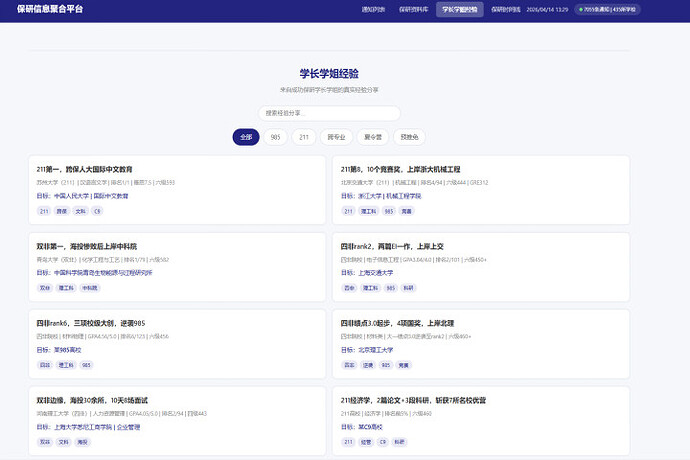Open the 四非rank2 上岸上交 experience card
The height and width of the screenshot is (460, 690).
point(390,246)
